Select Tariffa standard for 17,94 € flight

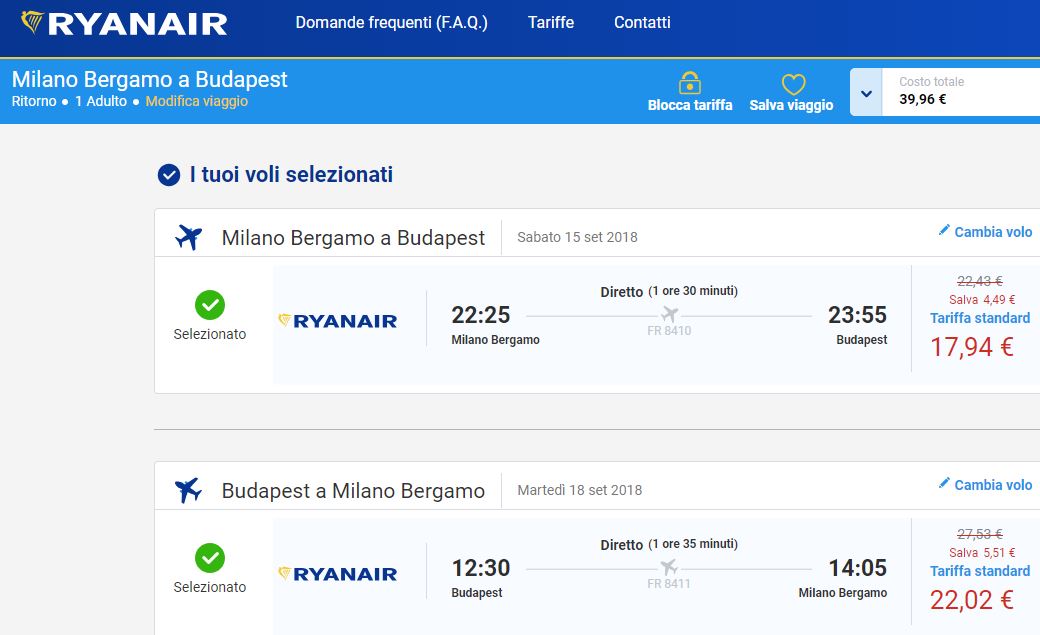(x=979, y=318)
